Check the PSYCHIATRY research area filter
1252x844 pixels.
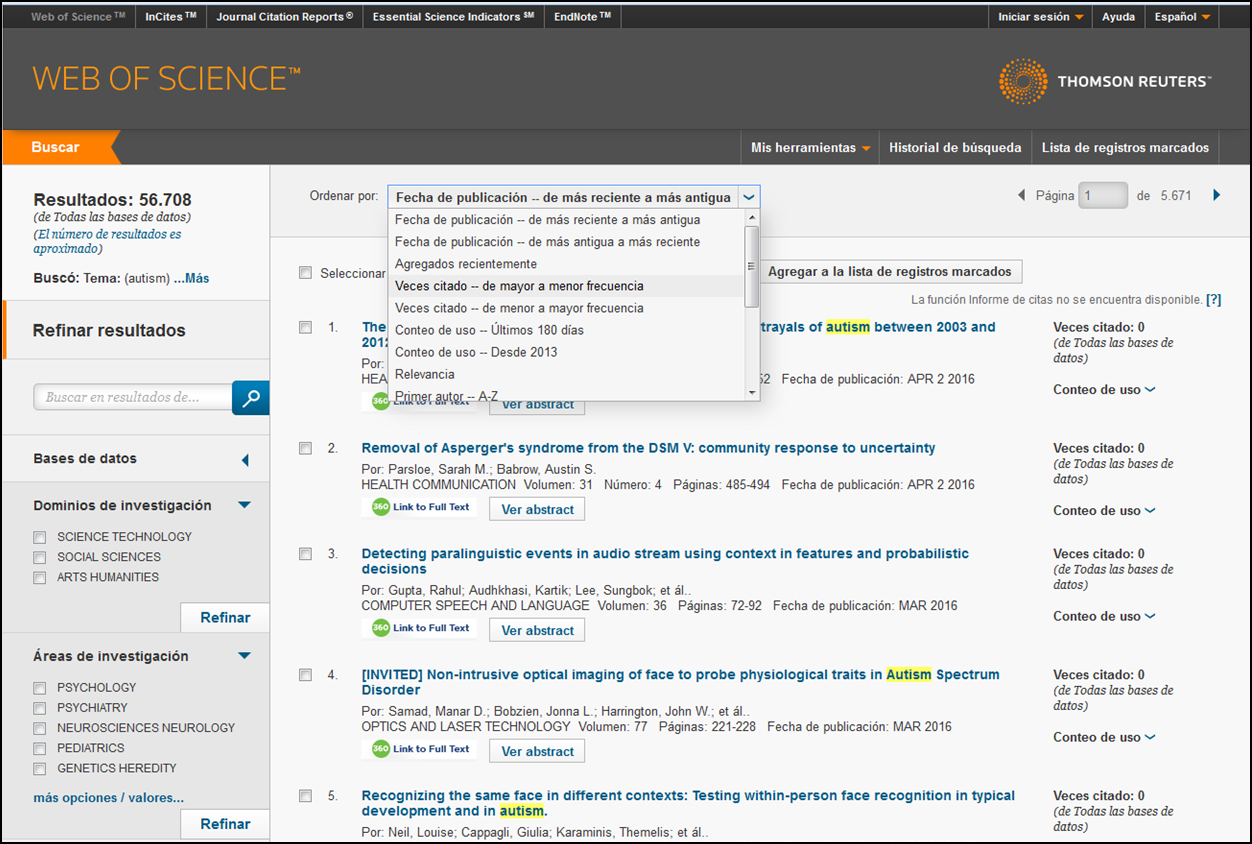point(40,708)
